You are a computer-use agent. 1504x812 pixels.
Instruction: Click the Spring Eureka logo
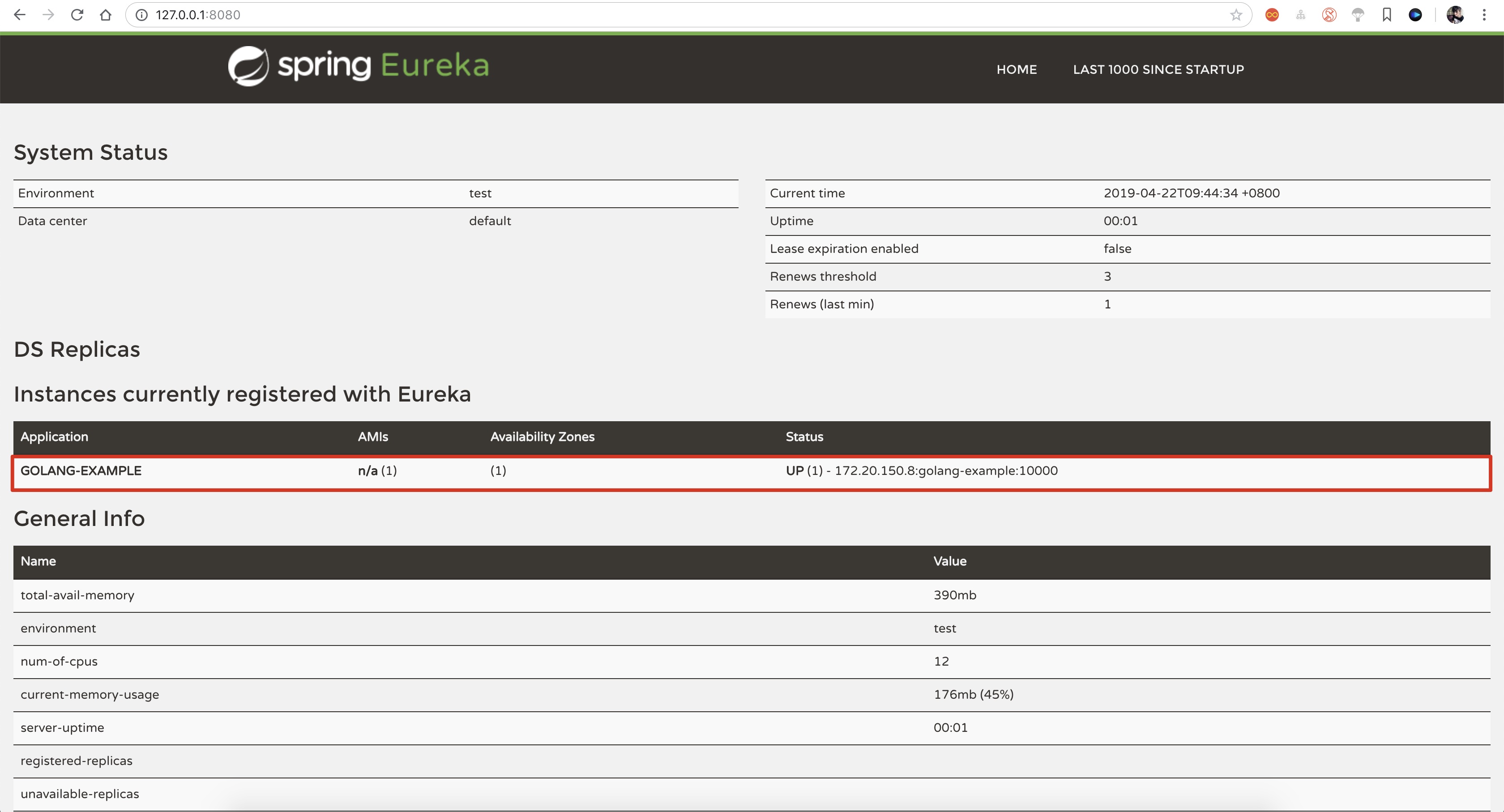coord(358,66)
